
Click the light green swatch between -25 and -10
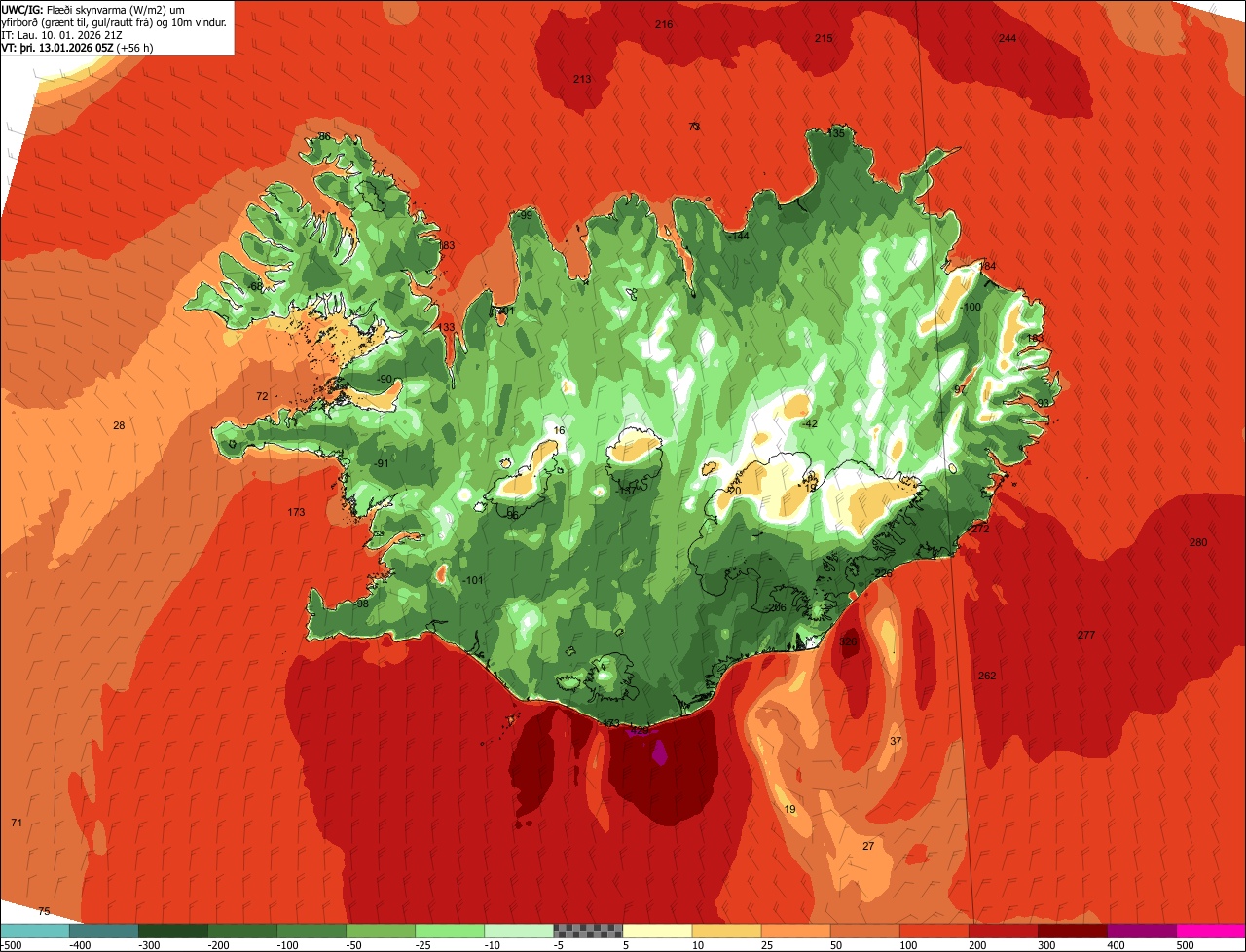pyautogui.click(x=450, y=931)
